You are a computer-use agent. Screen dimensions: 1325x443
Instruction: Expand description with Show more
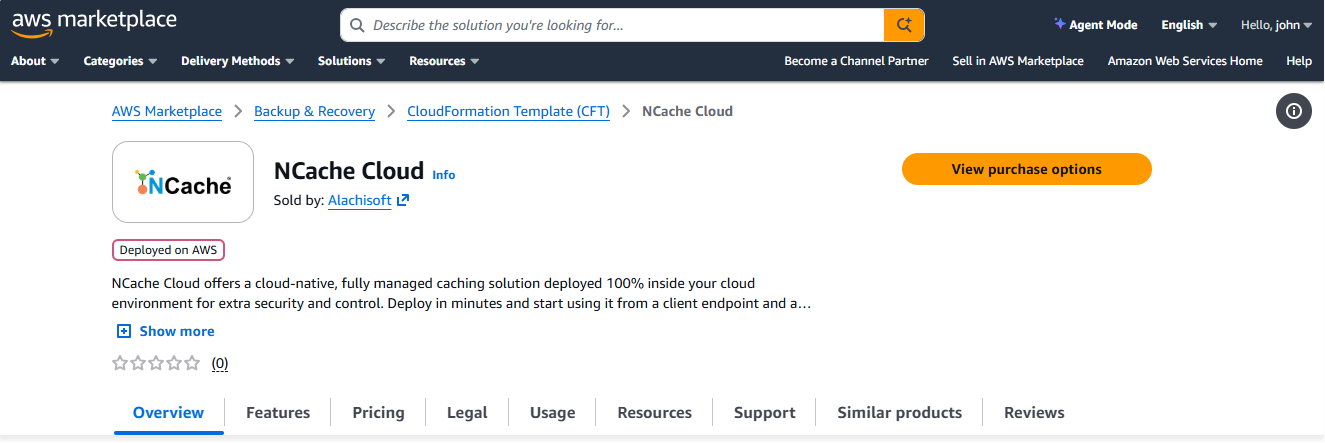(x=176, y=331)
